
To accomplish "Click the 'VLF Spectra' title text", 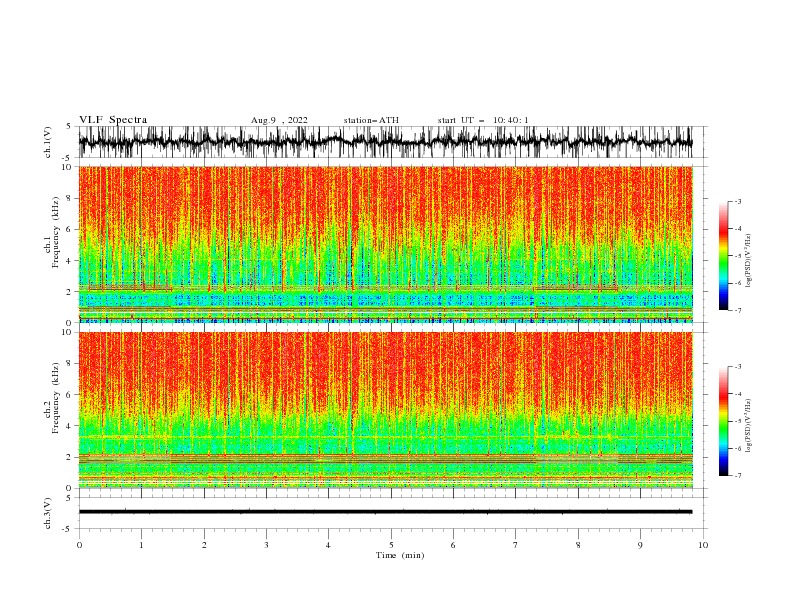I will click(113, 120).
